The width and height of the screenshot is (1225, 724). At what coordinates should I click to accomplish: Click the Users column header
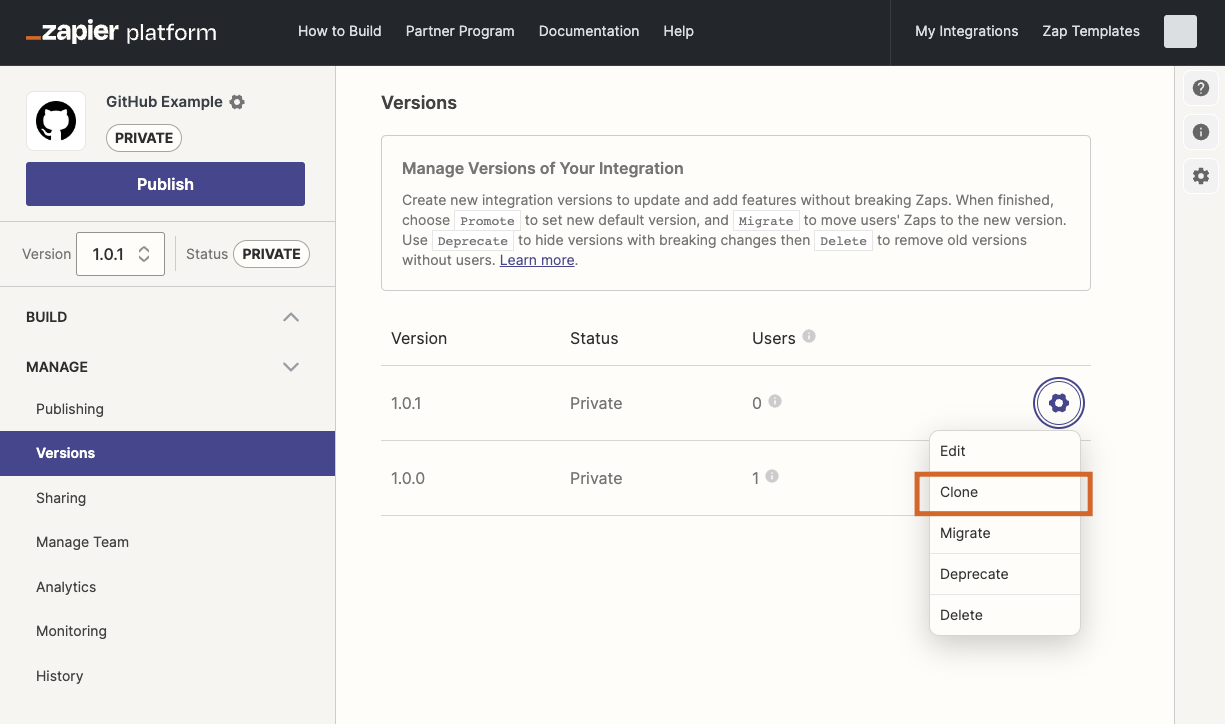[x=774, y=338]
